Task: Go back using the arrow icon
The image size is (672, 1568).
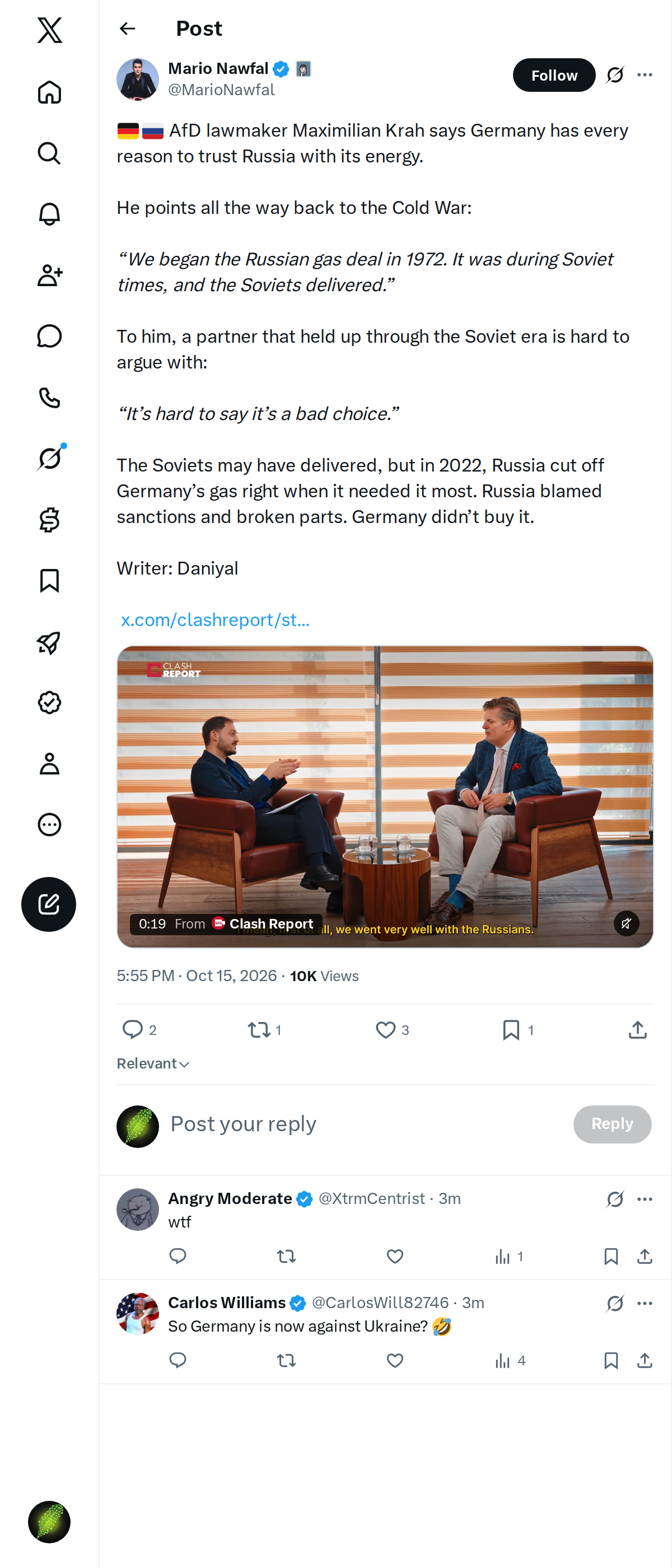Action: click(127, 29)
